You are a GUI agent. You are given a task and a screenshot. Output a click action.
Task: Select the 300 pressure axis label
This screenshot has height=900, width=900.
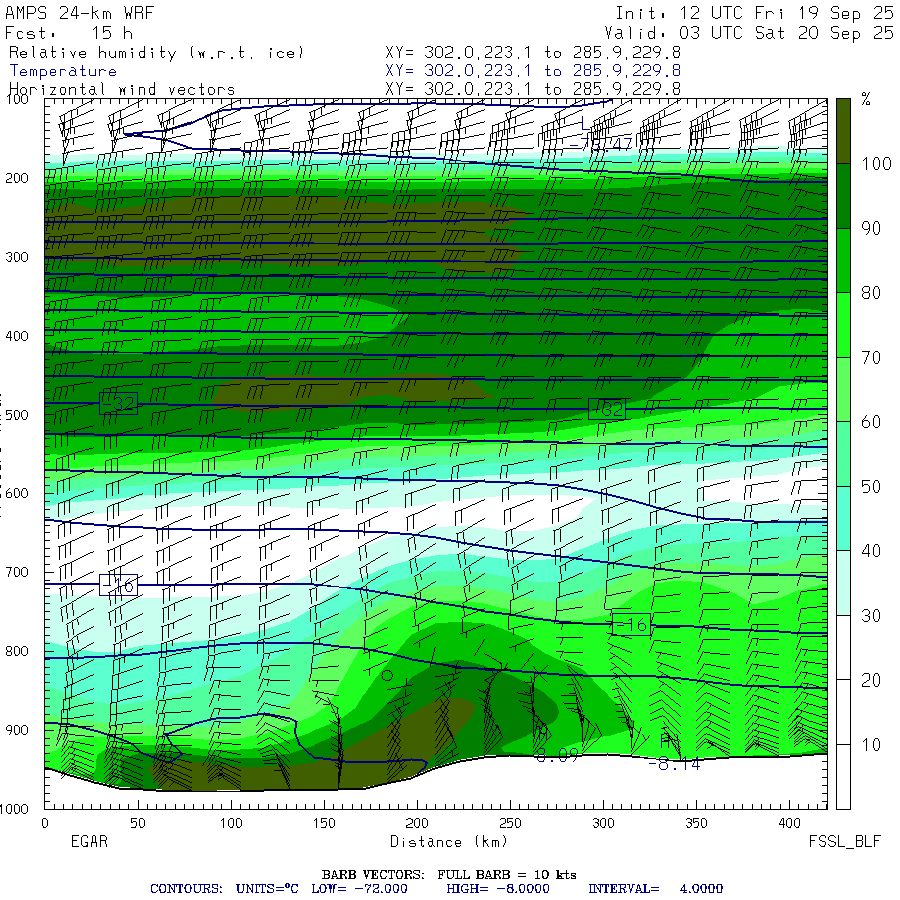pos(17,257)
